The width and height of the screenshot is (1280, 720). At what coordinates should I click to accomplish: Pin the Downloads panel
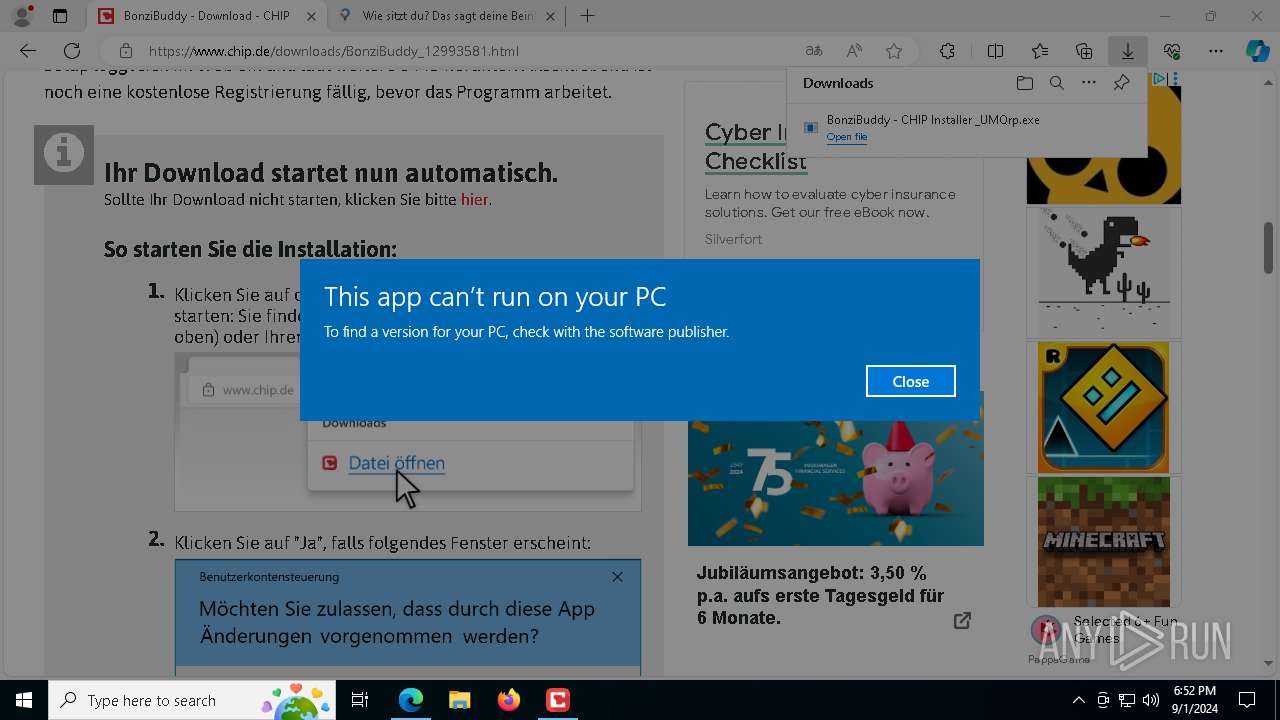pos(1121,83)
